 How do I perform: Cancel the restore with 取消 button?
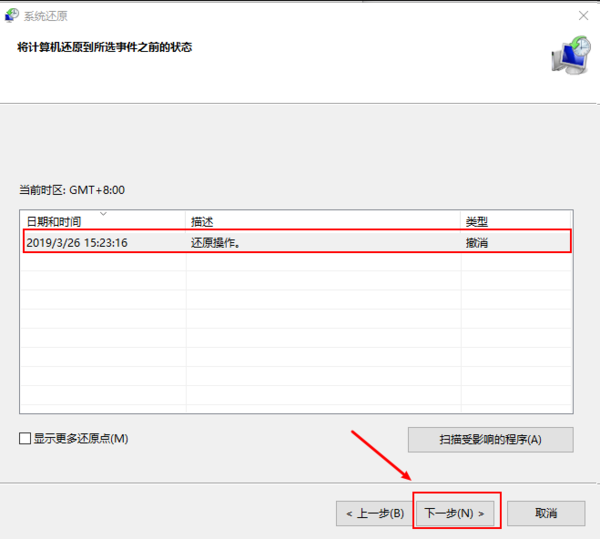point(546,513)
